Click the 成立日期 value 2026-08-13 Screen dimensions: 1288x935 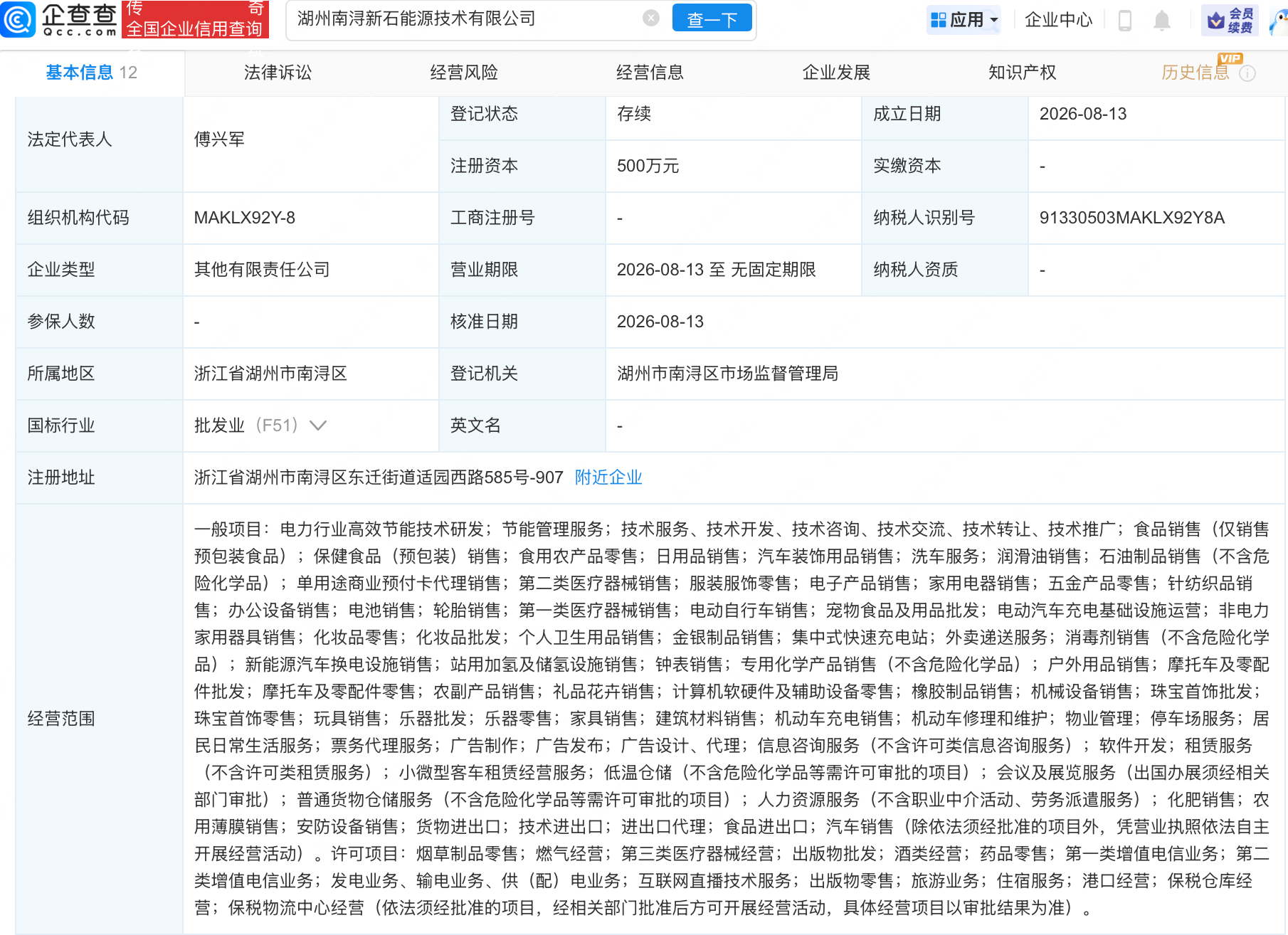point(1083,114)
